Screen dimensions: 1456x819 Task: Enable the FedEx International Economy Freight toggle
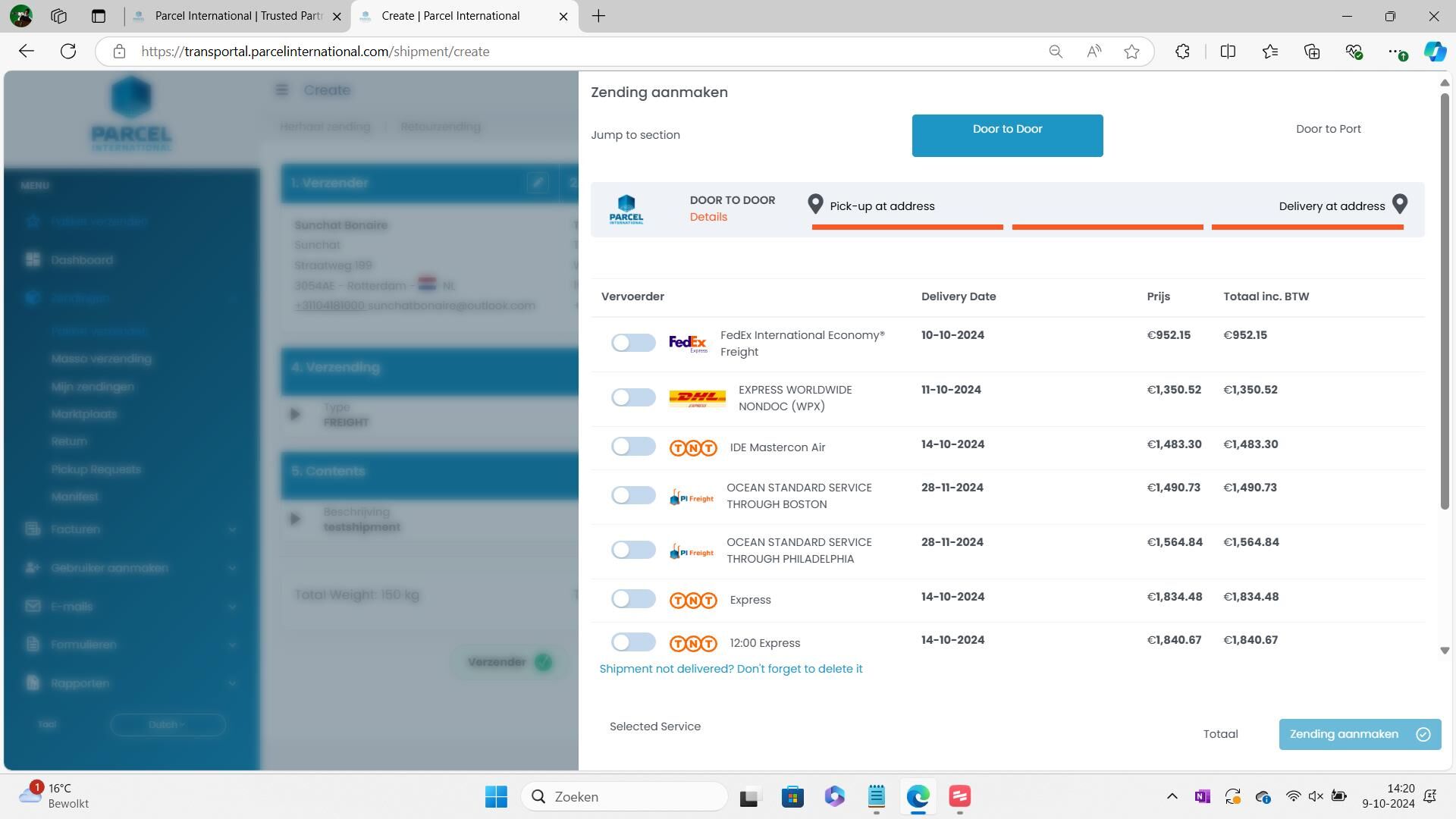coord(633,343)
